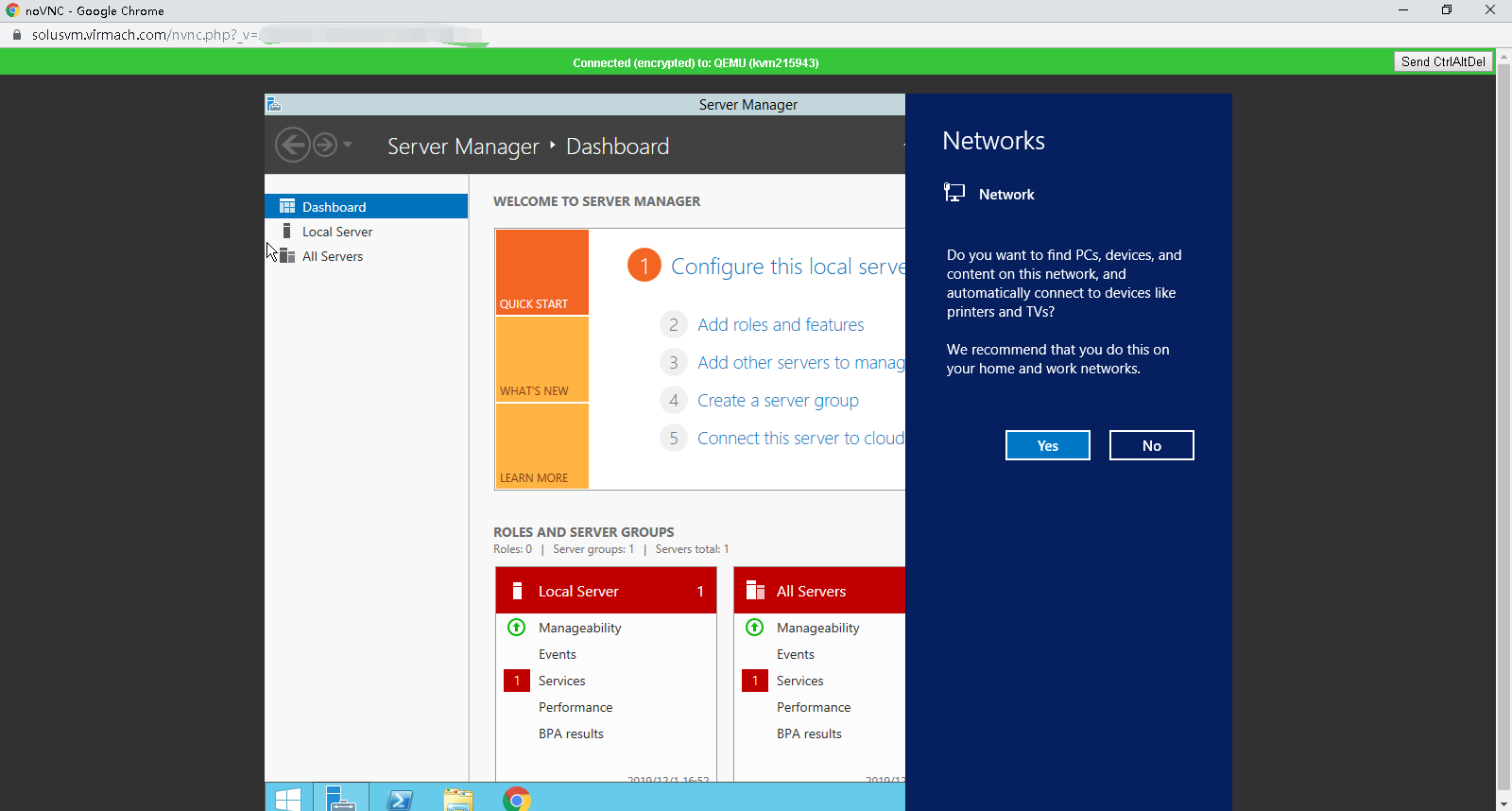Image resolution: width=1512 pixels, height=811 pixels.
Task: Click BPA results in the Local Server tile
Action: pos(571,733)
